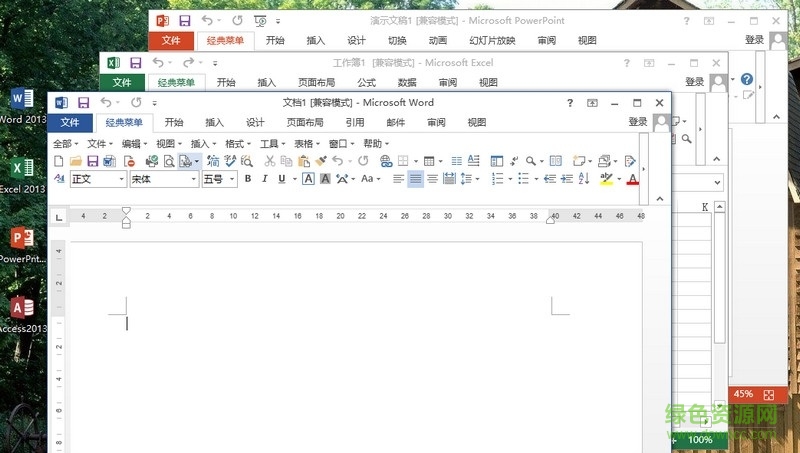This screenshot has height=453, width=800.
Task: Open Access 2013 desktop shortcut
Action: point(22,314)
